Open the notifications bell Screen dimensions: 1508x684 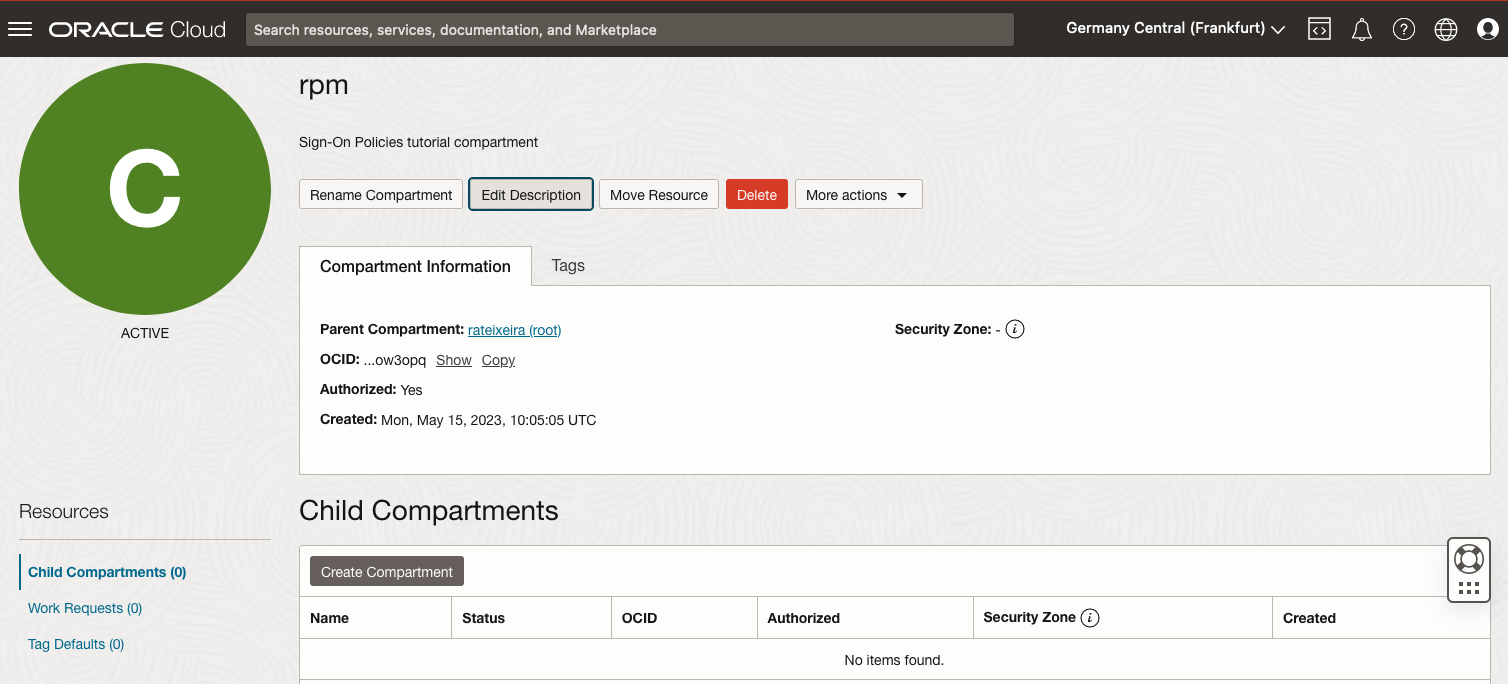point(1361,28)
